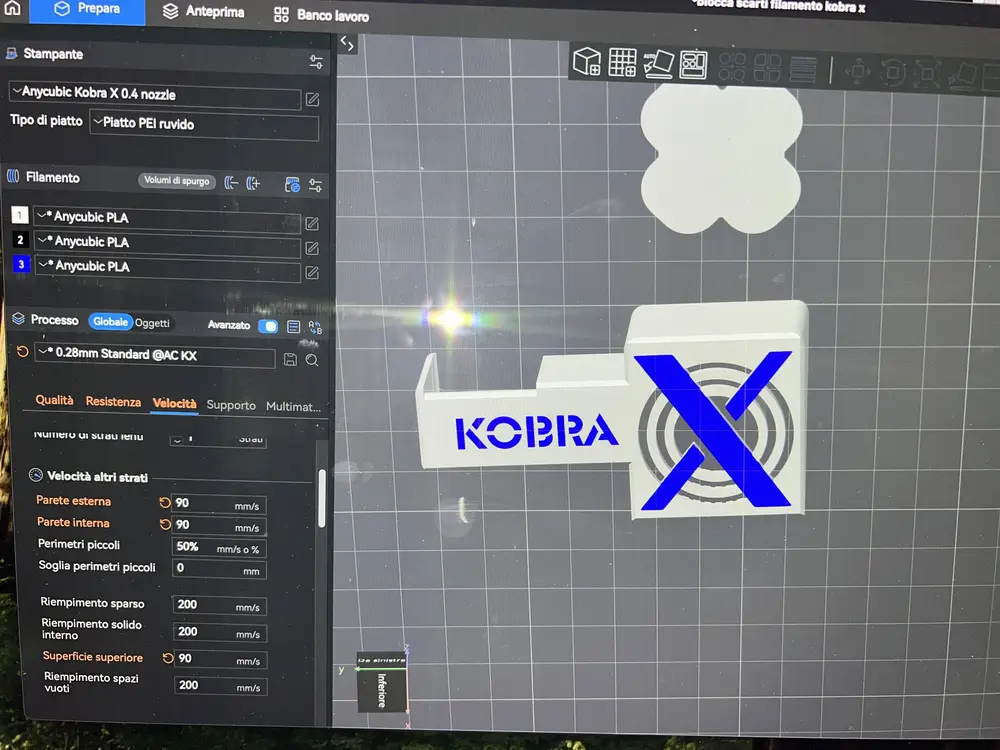The width and height of the screenshot is (1000, 750).
Task: Edit filament 1 Anycubic PLA preset
Action: 312,224
